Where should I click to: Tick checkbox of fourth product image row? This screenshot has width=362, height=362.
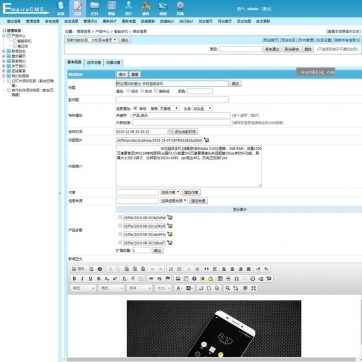(120, 242)
